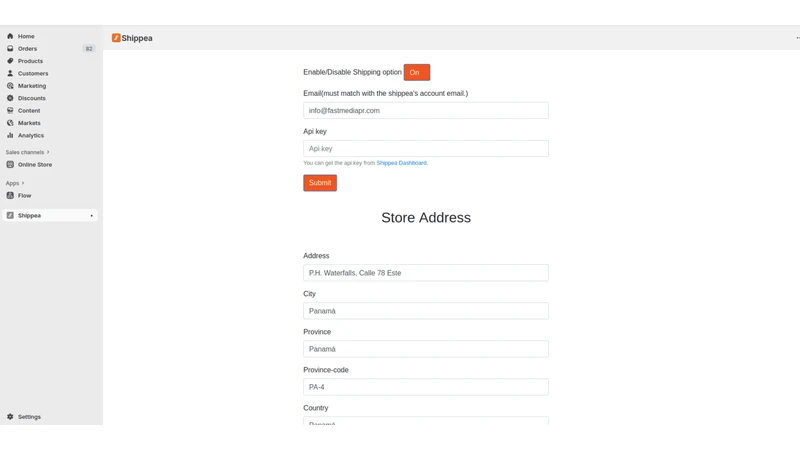
Task: Click the Email input field
Action: (x=426, y=110)
